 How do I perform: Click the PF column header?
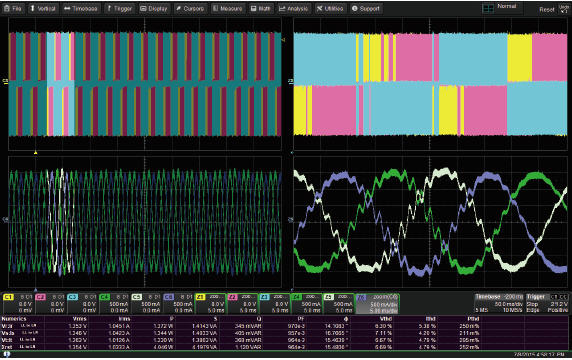[301, 319]
